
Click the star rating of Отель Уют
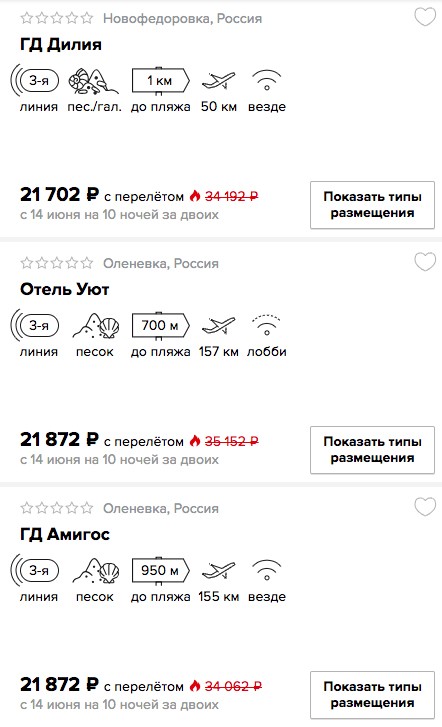pyautogui.click(x=57, y=263)
